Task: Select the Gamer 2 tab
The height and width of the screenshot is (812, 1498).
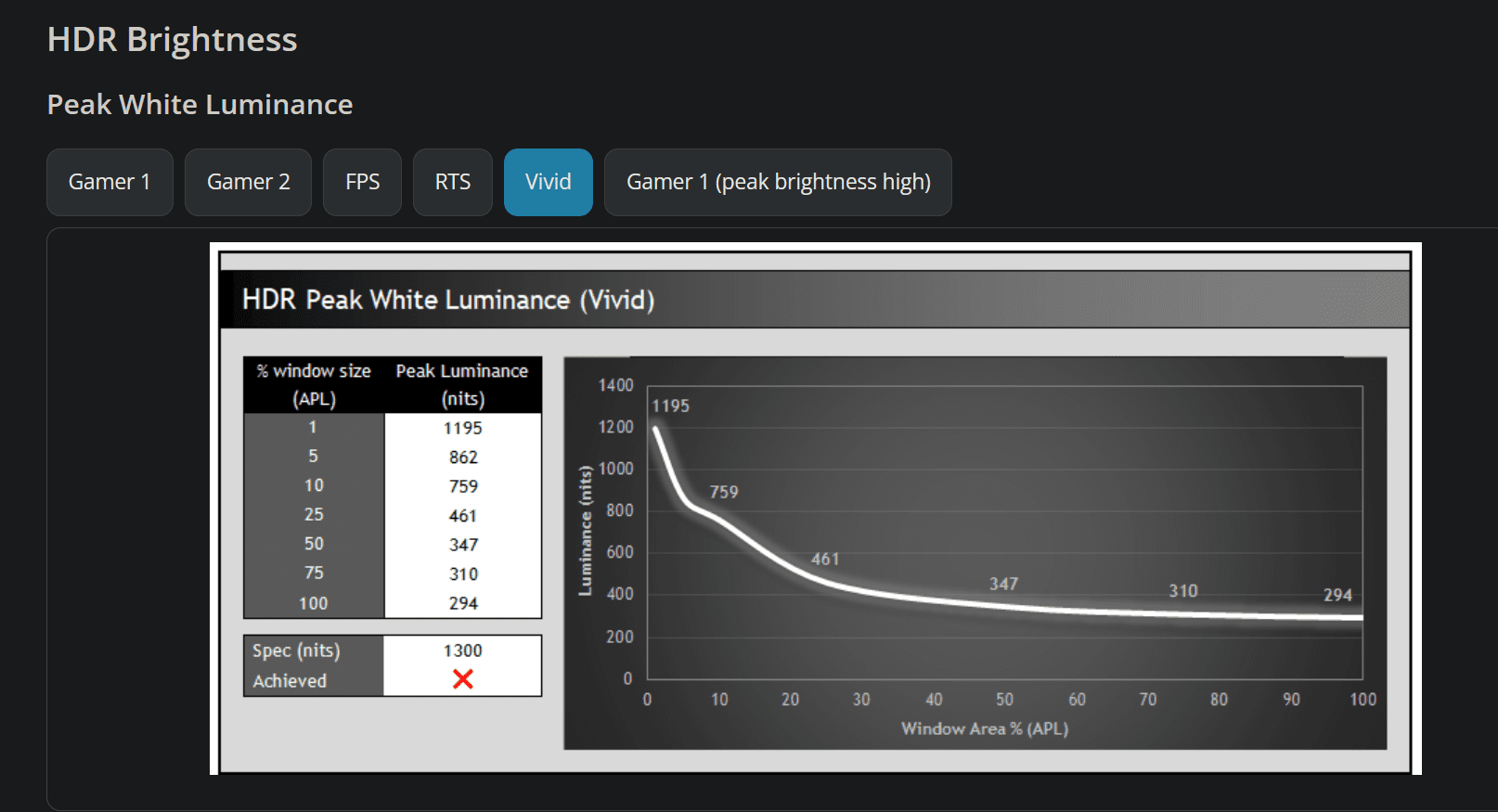Action: pyautogui.click(x=248, y=182)
